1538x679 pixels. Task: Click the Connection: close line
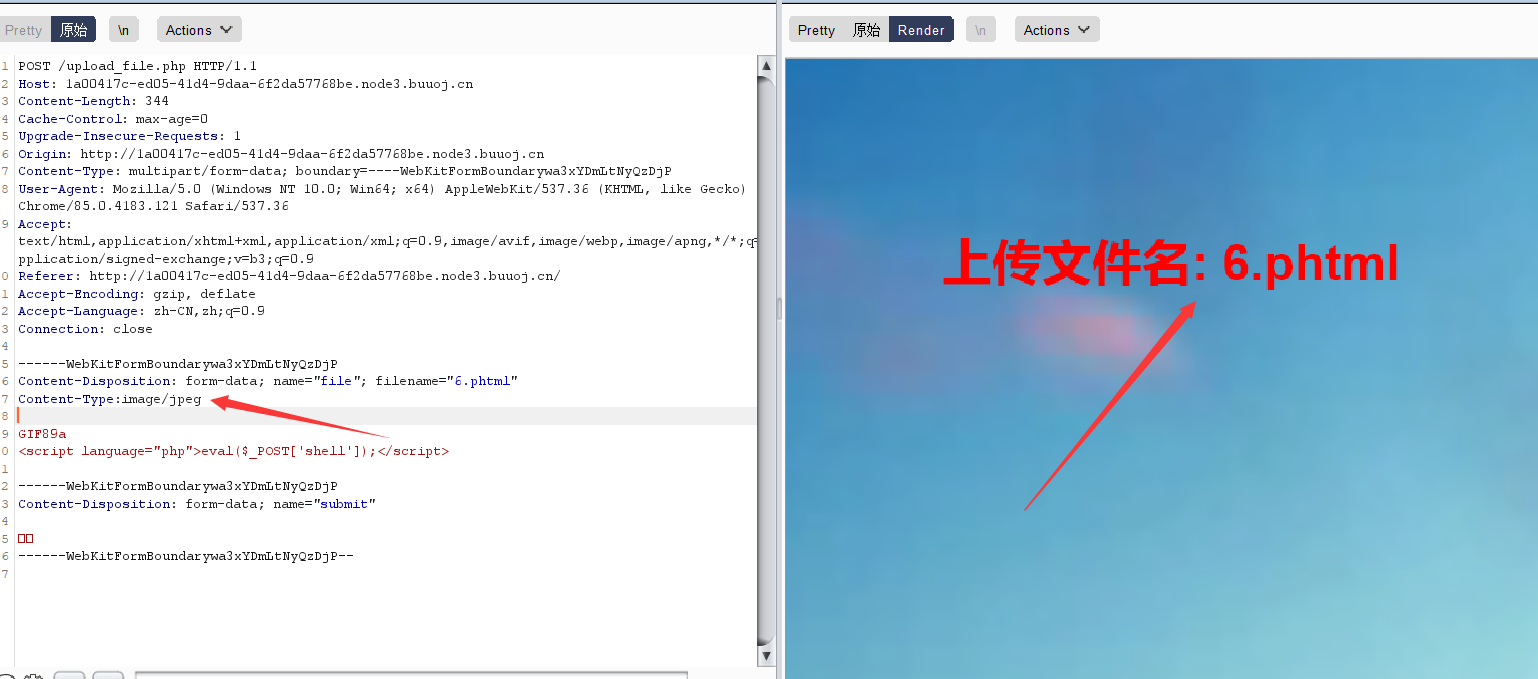tap(85, 329)
